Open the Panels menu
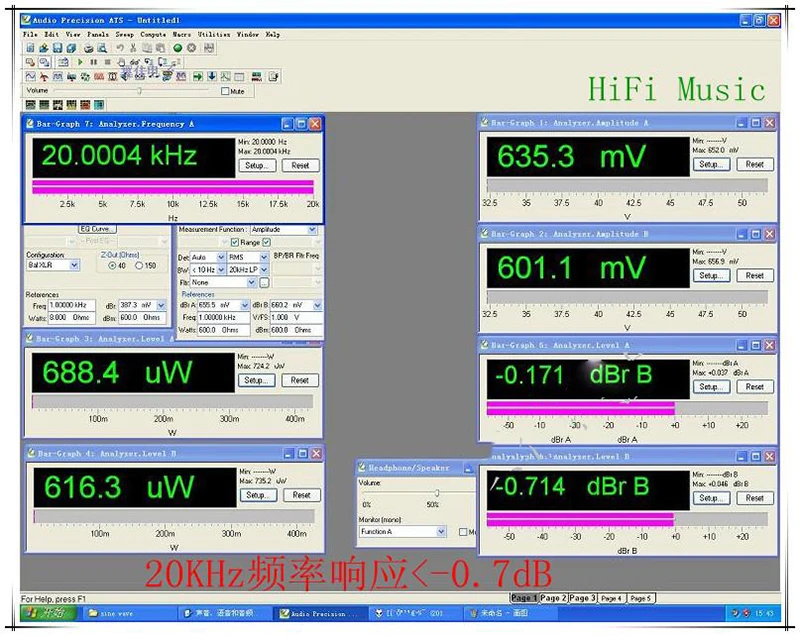Screen dimensions: 800x636 pyautogui.click(x=97, y=34)
